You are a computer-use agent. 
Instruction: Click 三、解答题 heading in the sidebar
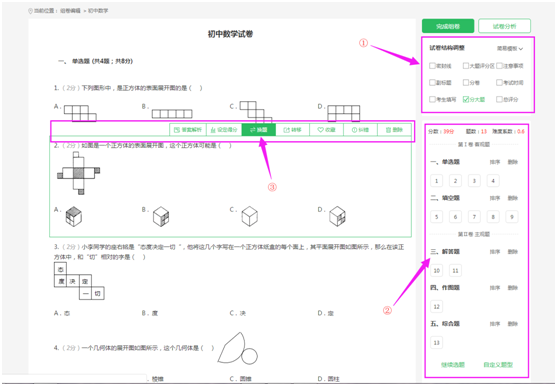pyautogui.click(x=445, y=251)
